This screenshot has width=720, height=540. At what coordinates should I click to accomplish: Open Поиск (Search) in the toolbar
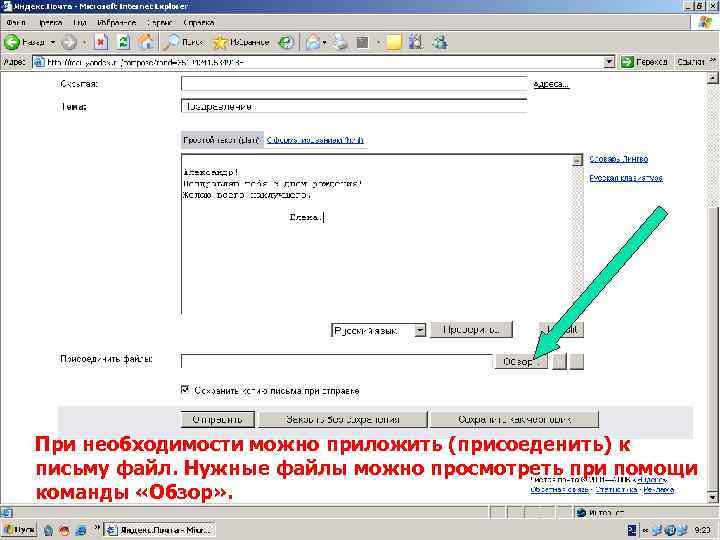click(183, 42)
